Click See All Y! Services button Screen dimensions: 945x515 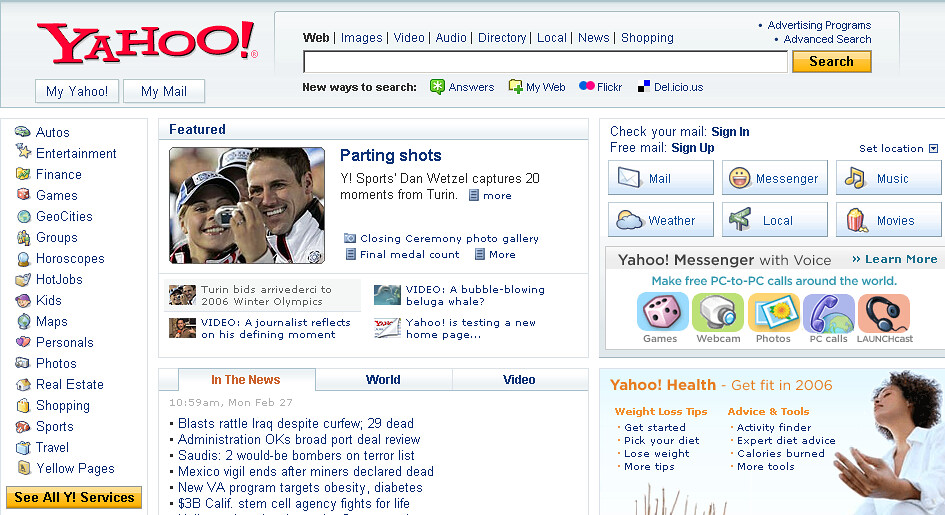(x=74, y=498)
